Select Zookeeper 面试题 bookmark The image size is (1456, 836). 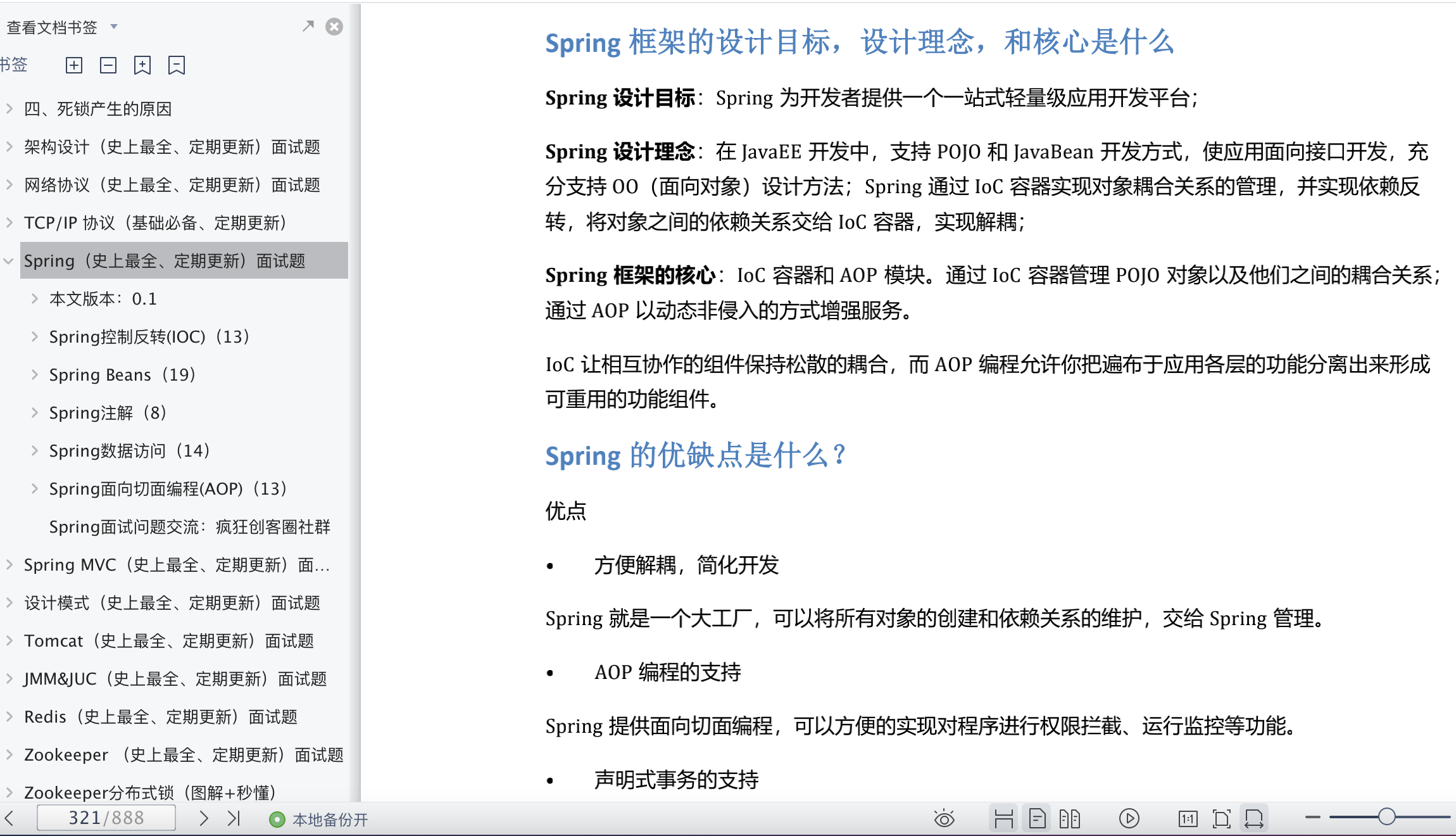click(184, 755)
